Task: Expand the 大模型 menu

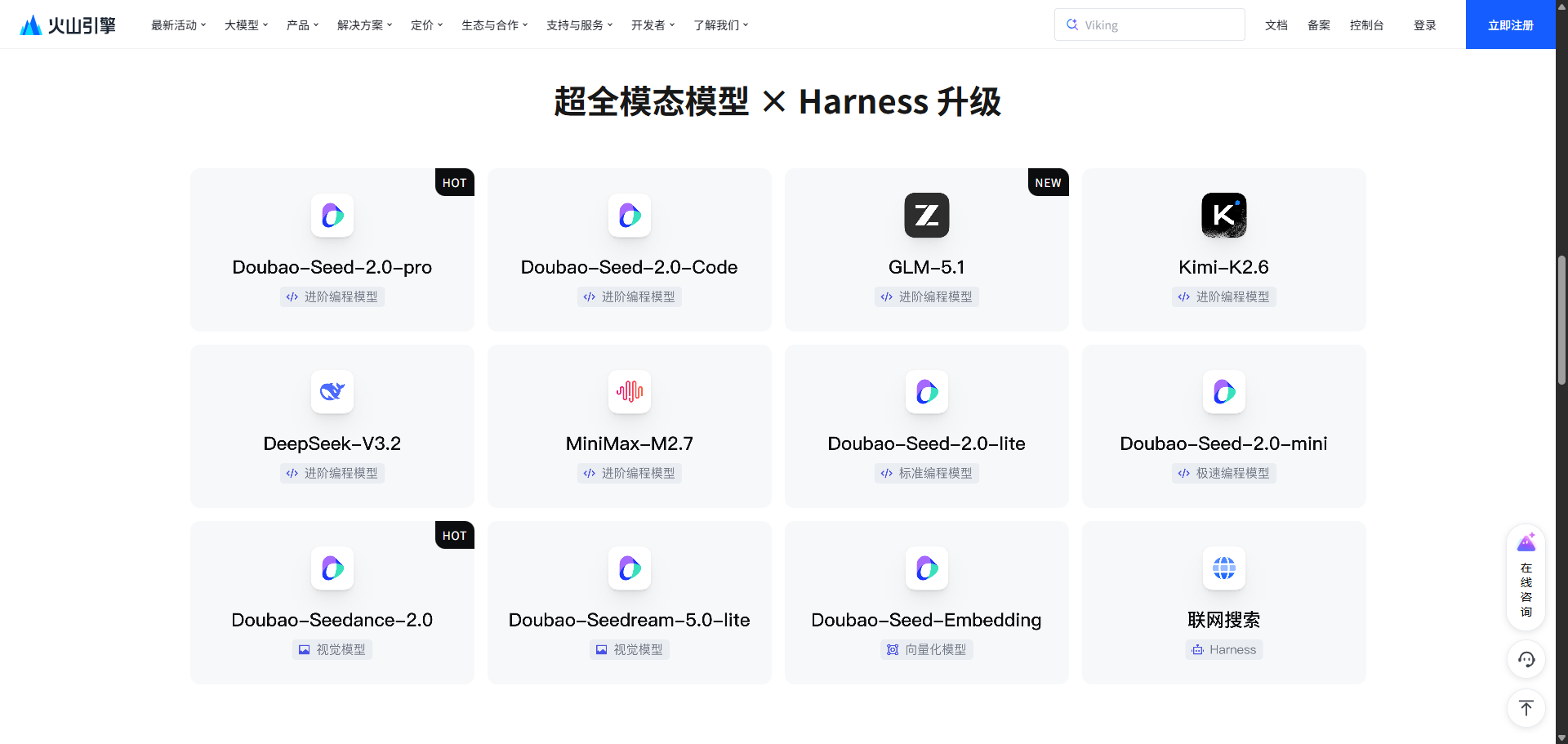Action: (x=246, y=25)
